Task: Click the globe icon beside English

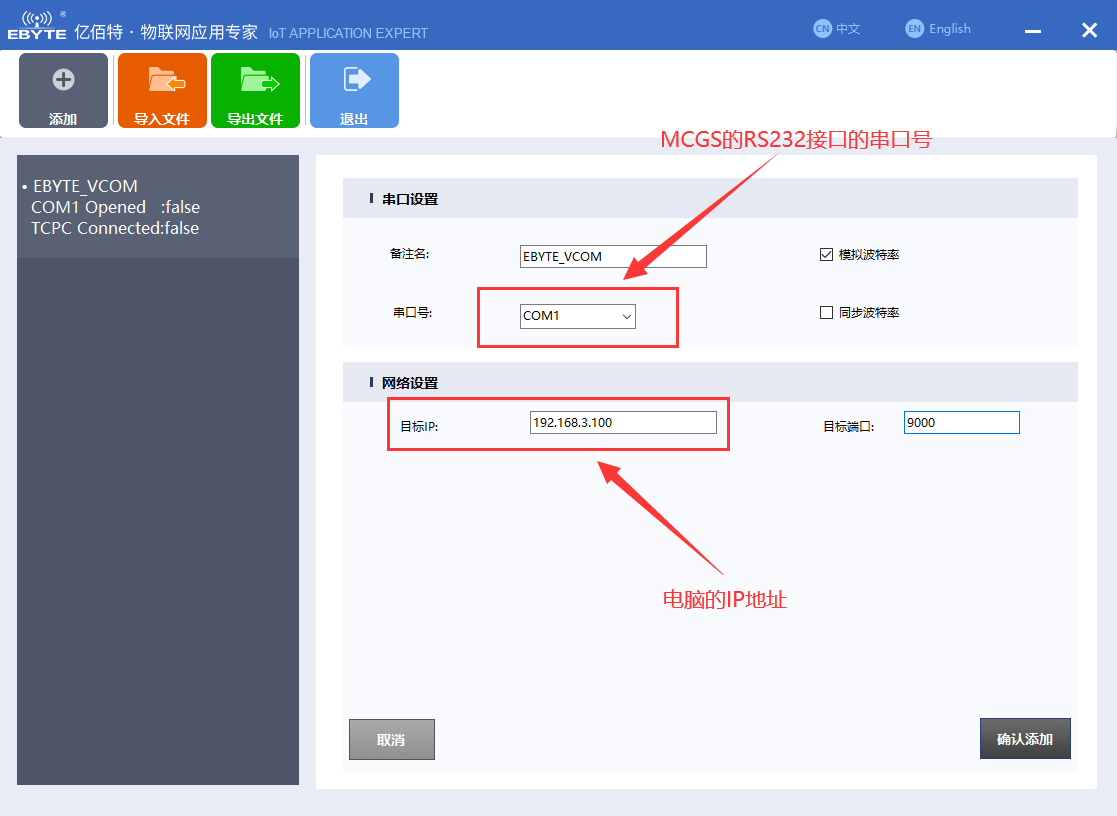Action: click(x=913, y=28)
